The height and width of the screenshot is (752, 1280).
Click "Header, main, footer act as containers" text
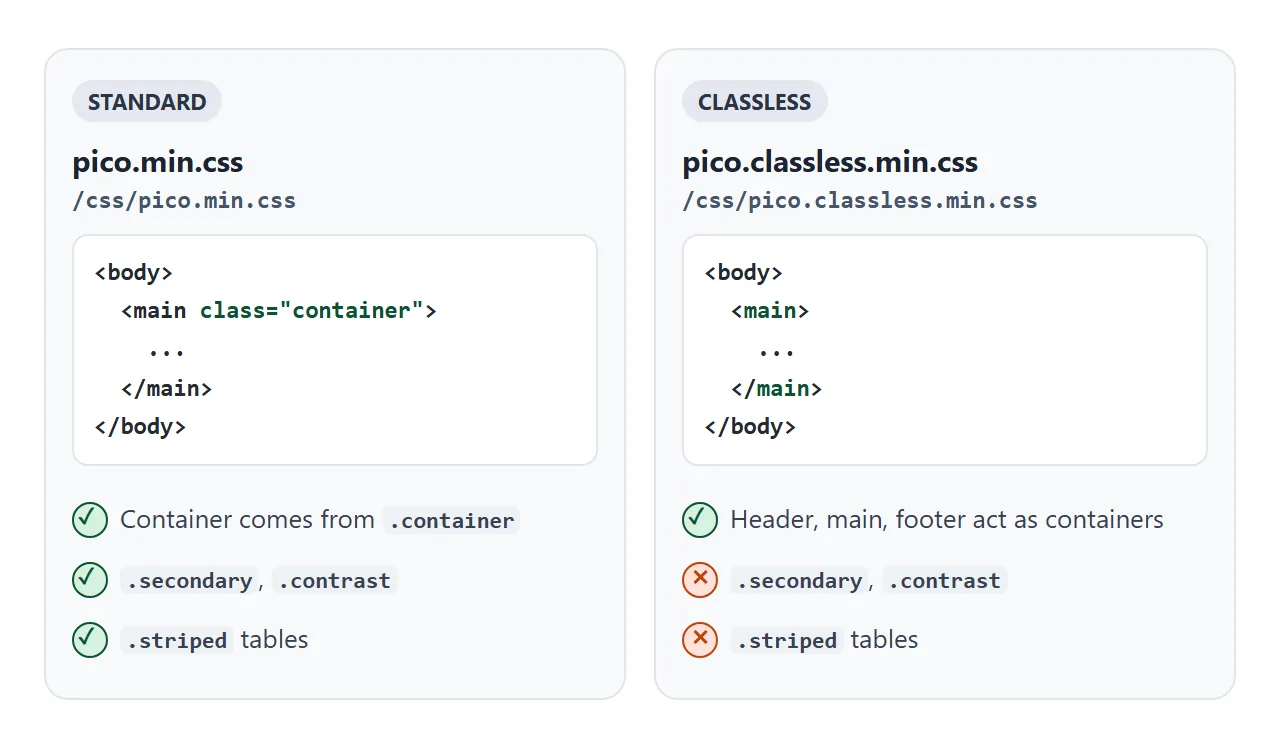947,520
